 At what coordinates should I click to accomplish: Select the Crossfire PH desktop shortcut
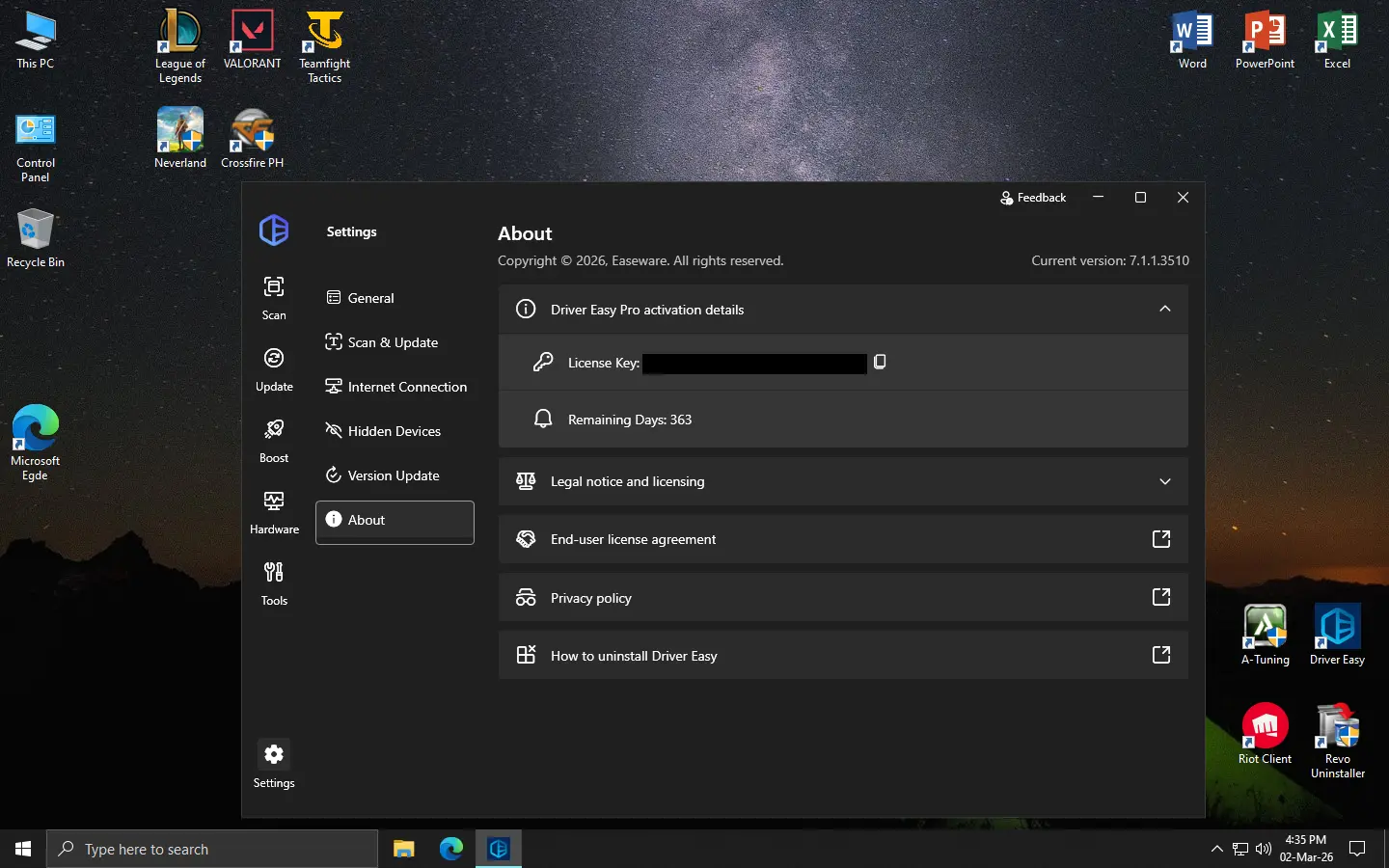[252, 138]
